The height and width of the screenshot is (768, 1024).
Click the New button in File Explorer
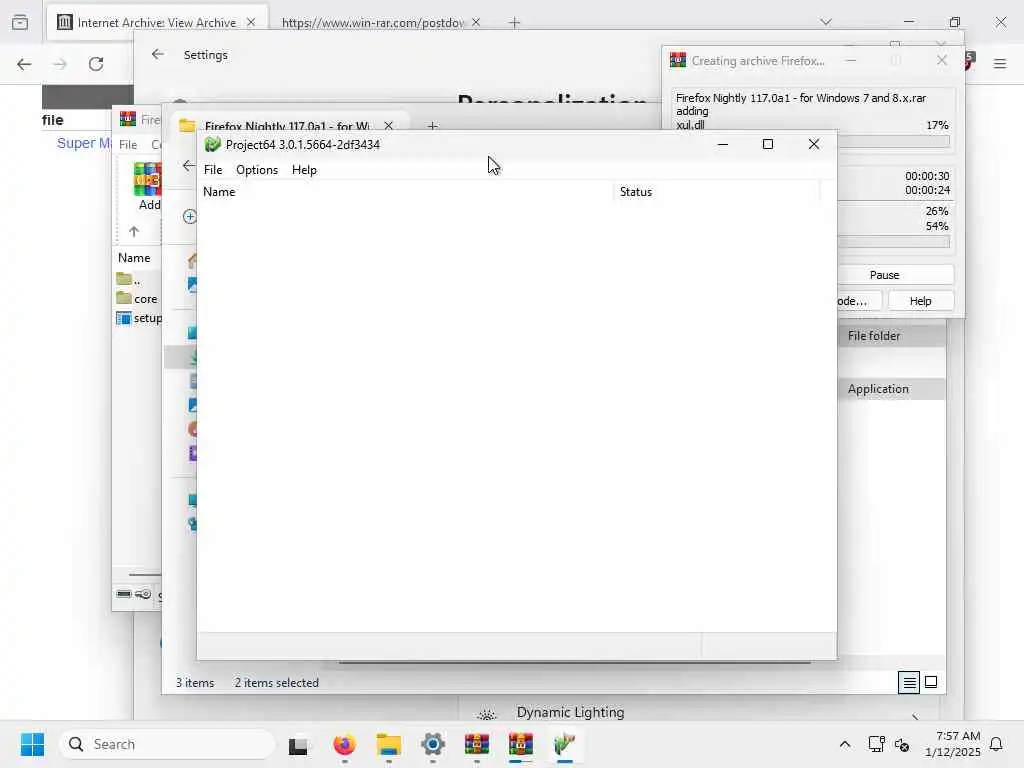click(190, 216)
